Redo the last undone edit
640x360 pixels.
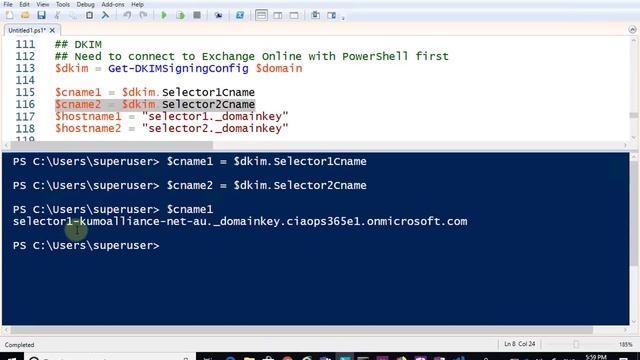pos(143,16)
